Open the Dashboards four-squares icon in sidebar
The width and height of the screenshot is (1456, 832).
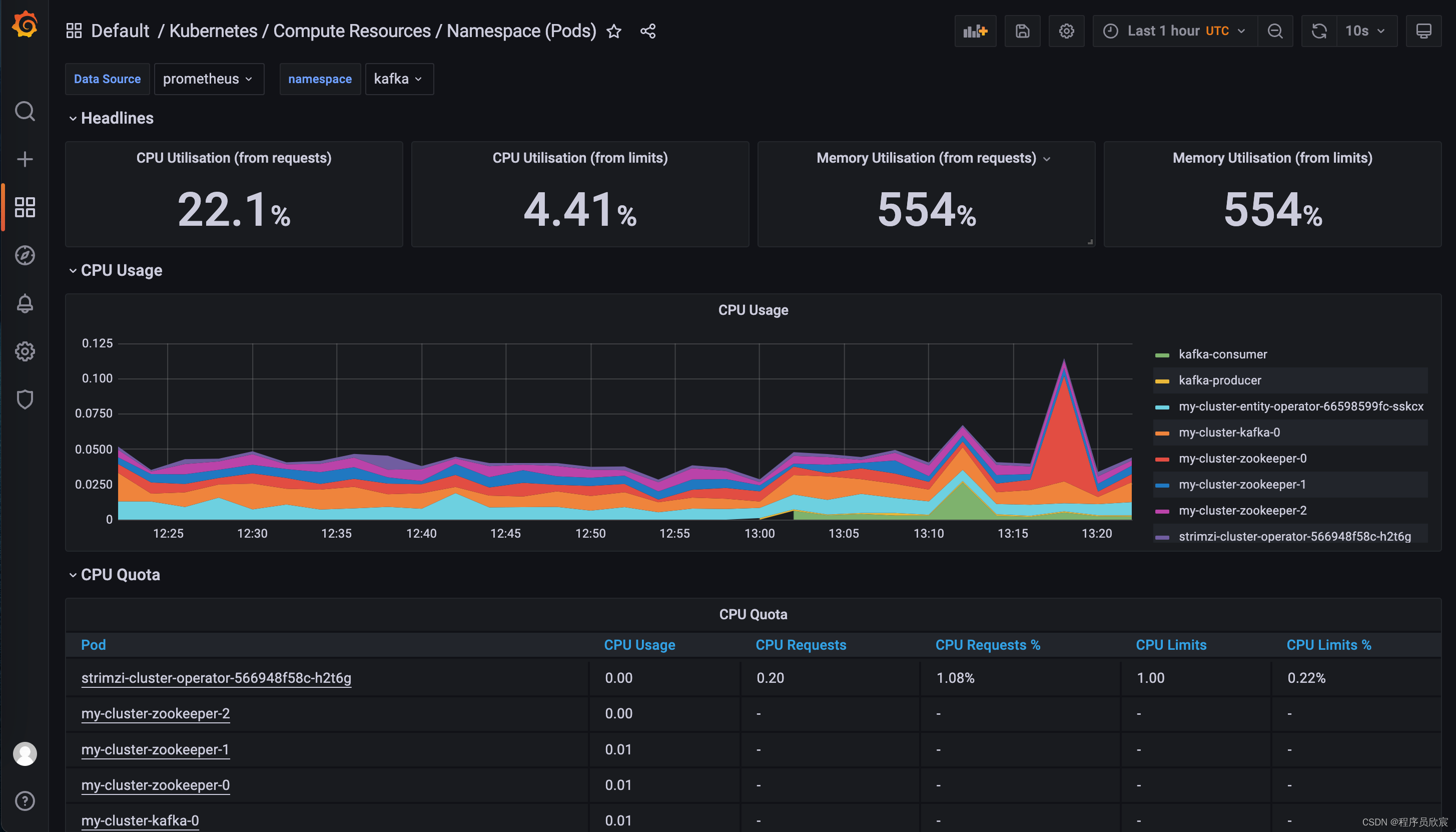[25, 207]
